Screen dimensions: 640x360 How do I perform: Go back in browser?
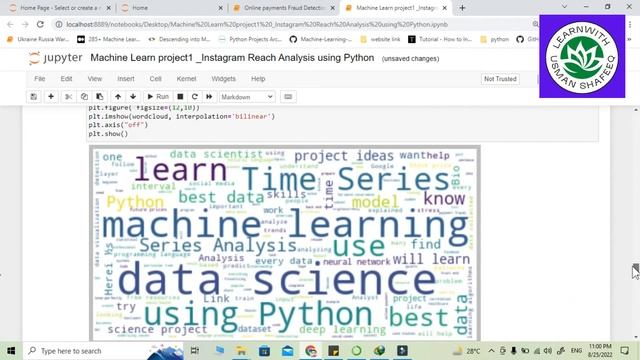coord(10,24)
